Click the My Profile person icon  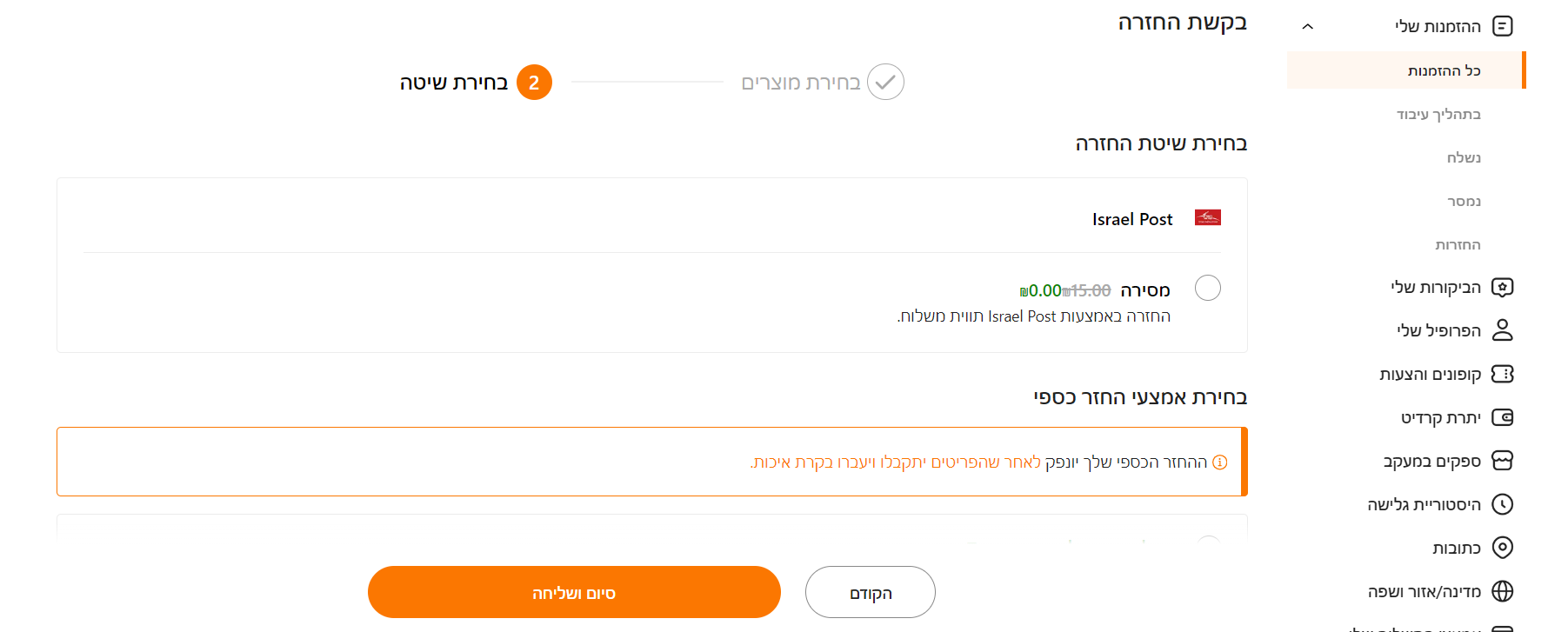[x=1502, y=330]
